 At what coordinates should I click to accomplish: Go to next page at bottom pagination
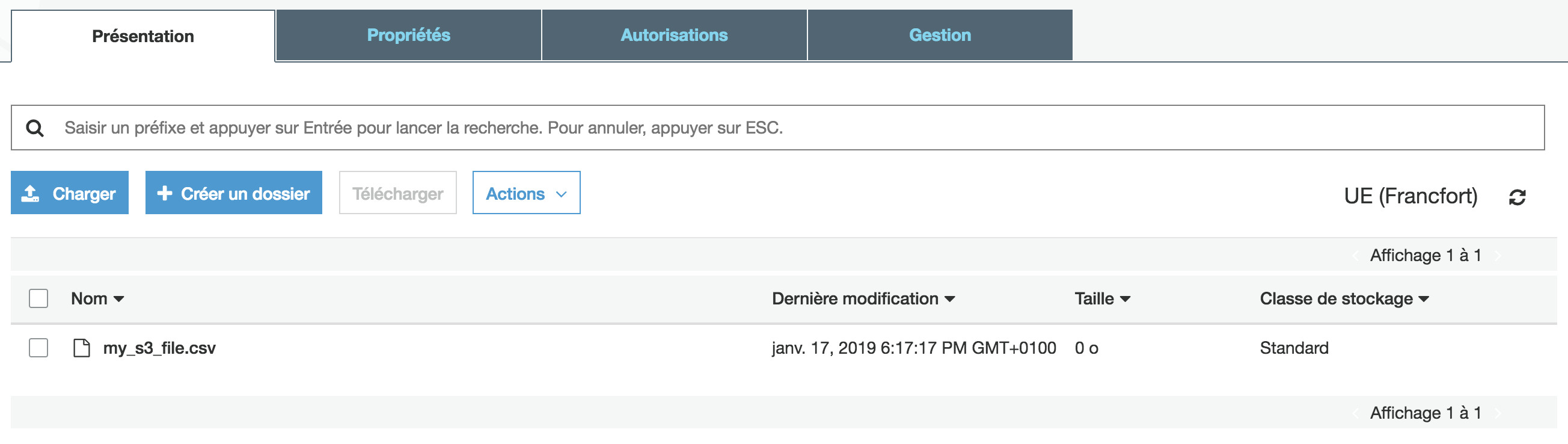[x=1498, y=413]
